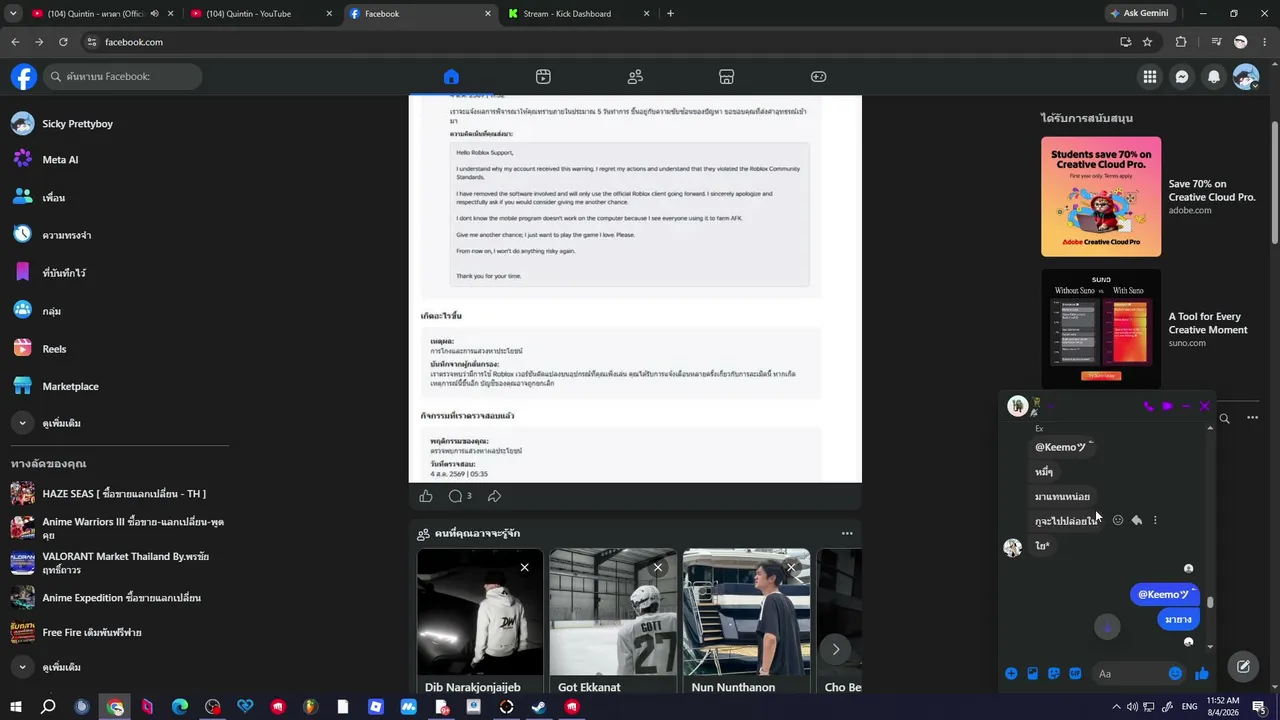
Task: Open the Facebook menu grid icon
Action: (1150, 77)
